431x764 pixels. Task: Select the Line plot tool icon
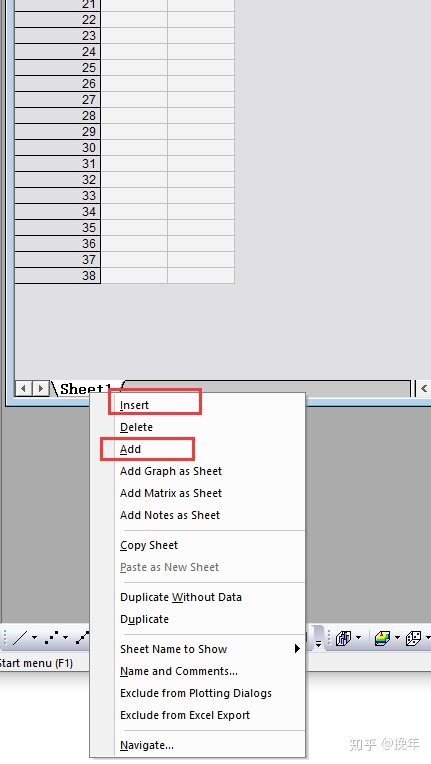[x=19, y=637]
